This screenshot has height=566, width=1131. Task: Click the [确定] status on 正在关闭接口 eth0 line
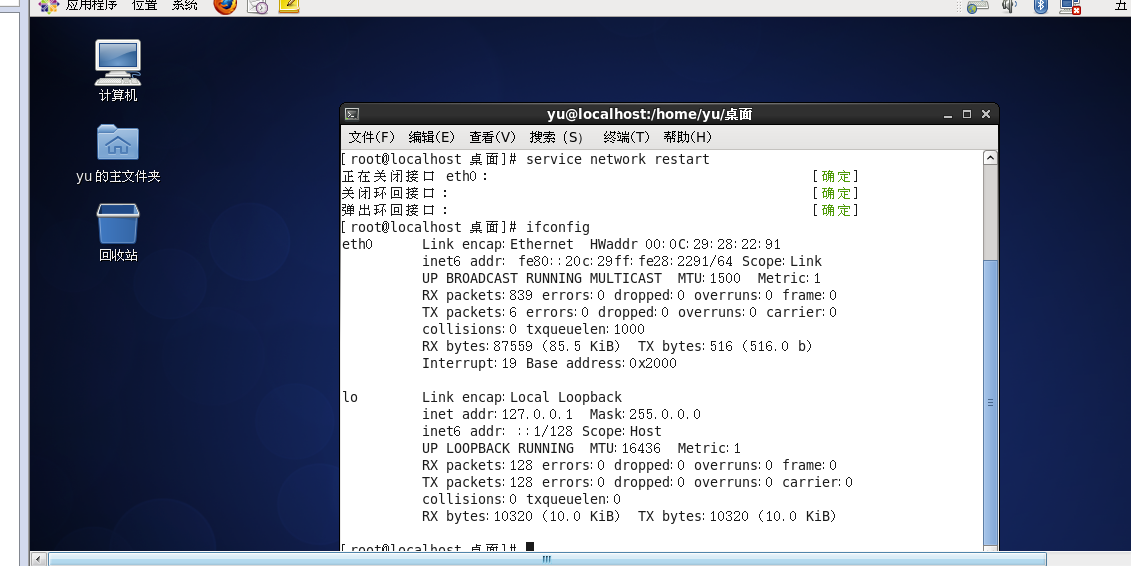[835, 177]
